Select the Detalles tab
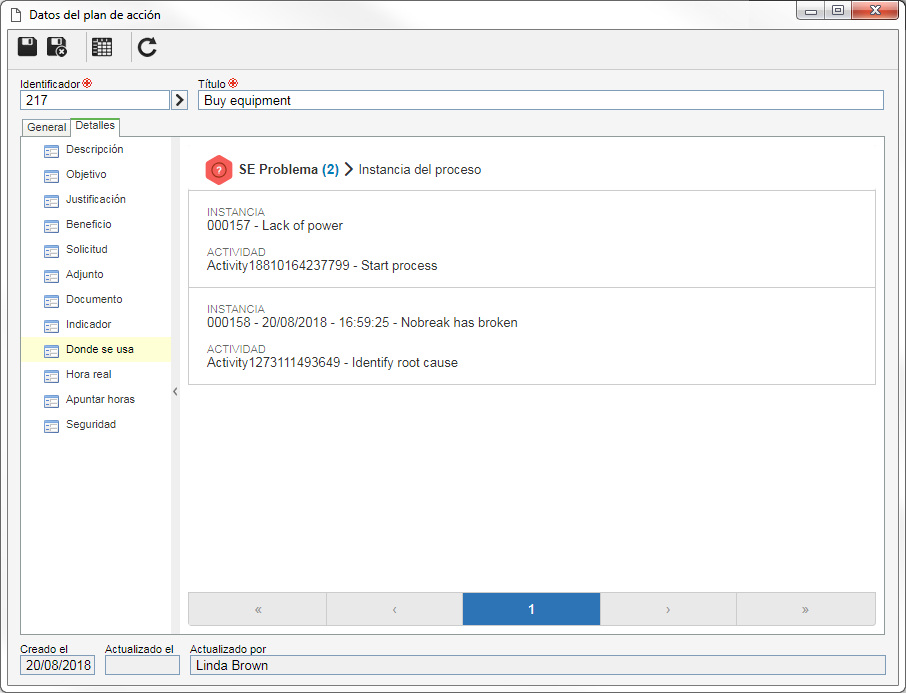The height and width of the screenshot is (693, 906). point(95,125)
